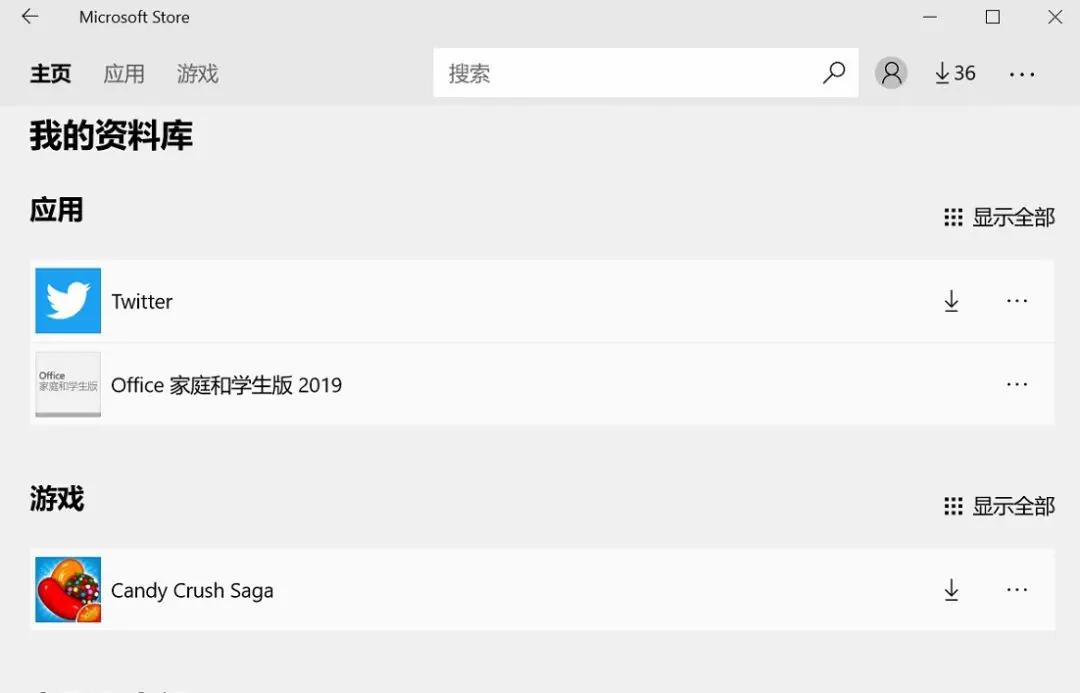Click the Twitter app icon
Screen dimensions: 1080x693
click(x=67, y=300)
